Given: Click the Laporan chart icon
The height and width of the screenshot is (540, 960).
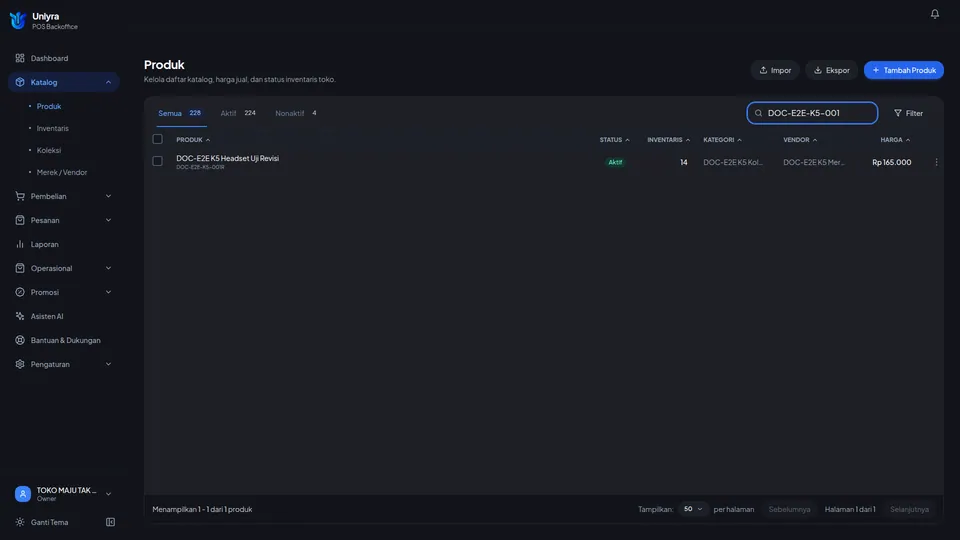Looking at the screenshot, I should point(20,244).
